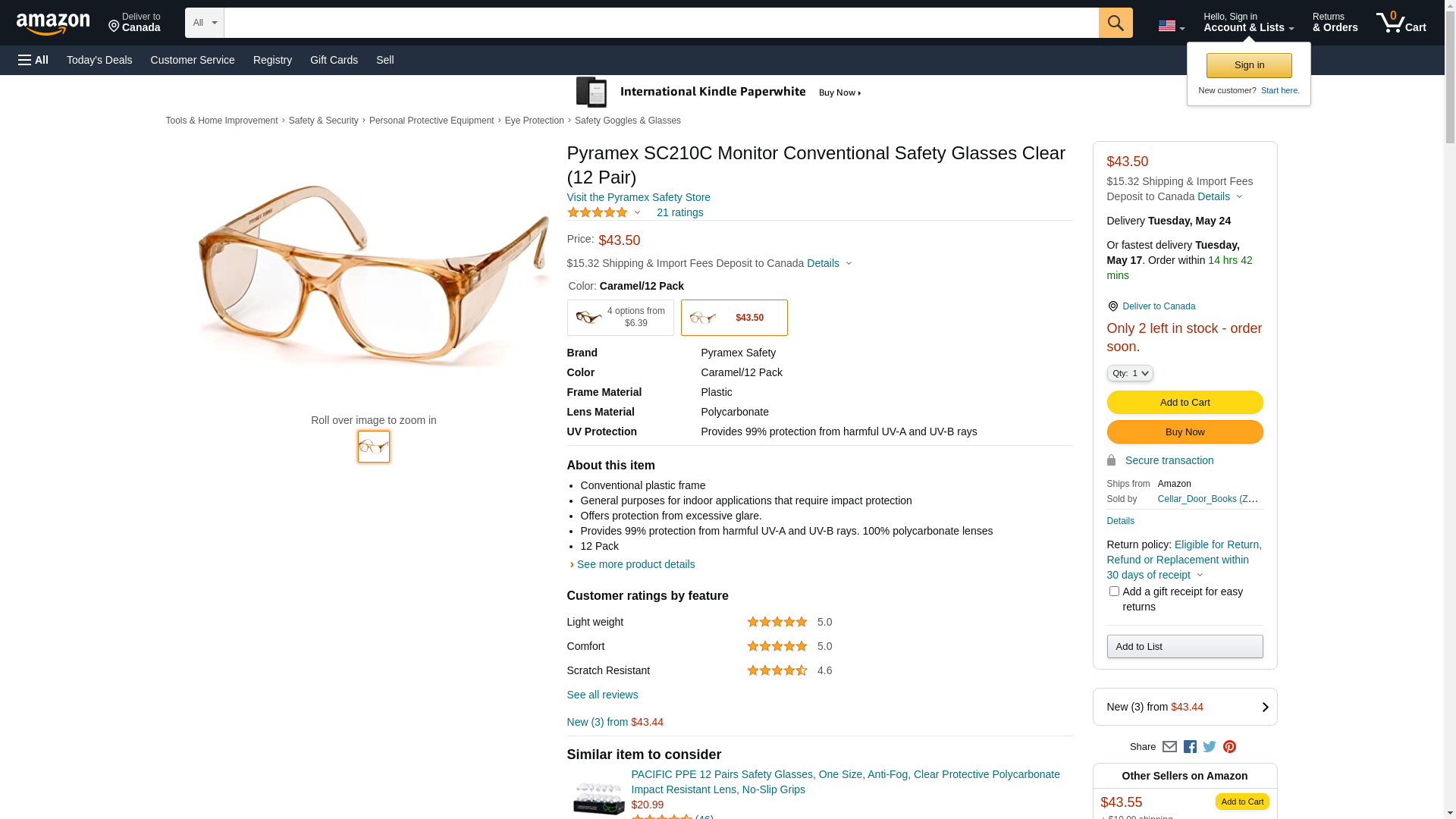1456x819 pixels.
Task: Open the Qty quantity dropdown
Action: 1130,373
